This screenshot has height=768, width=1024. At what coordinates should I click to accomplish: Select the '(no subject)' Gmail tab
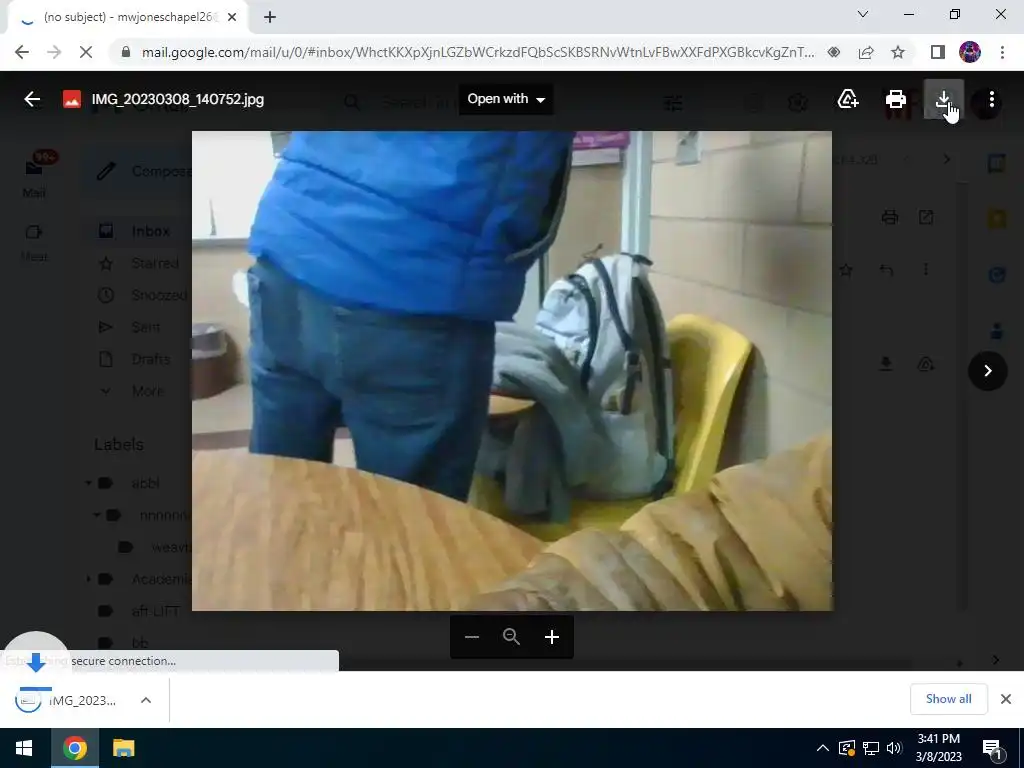point(128,18)
